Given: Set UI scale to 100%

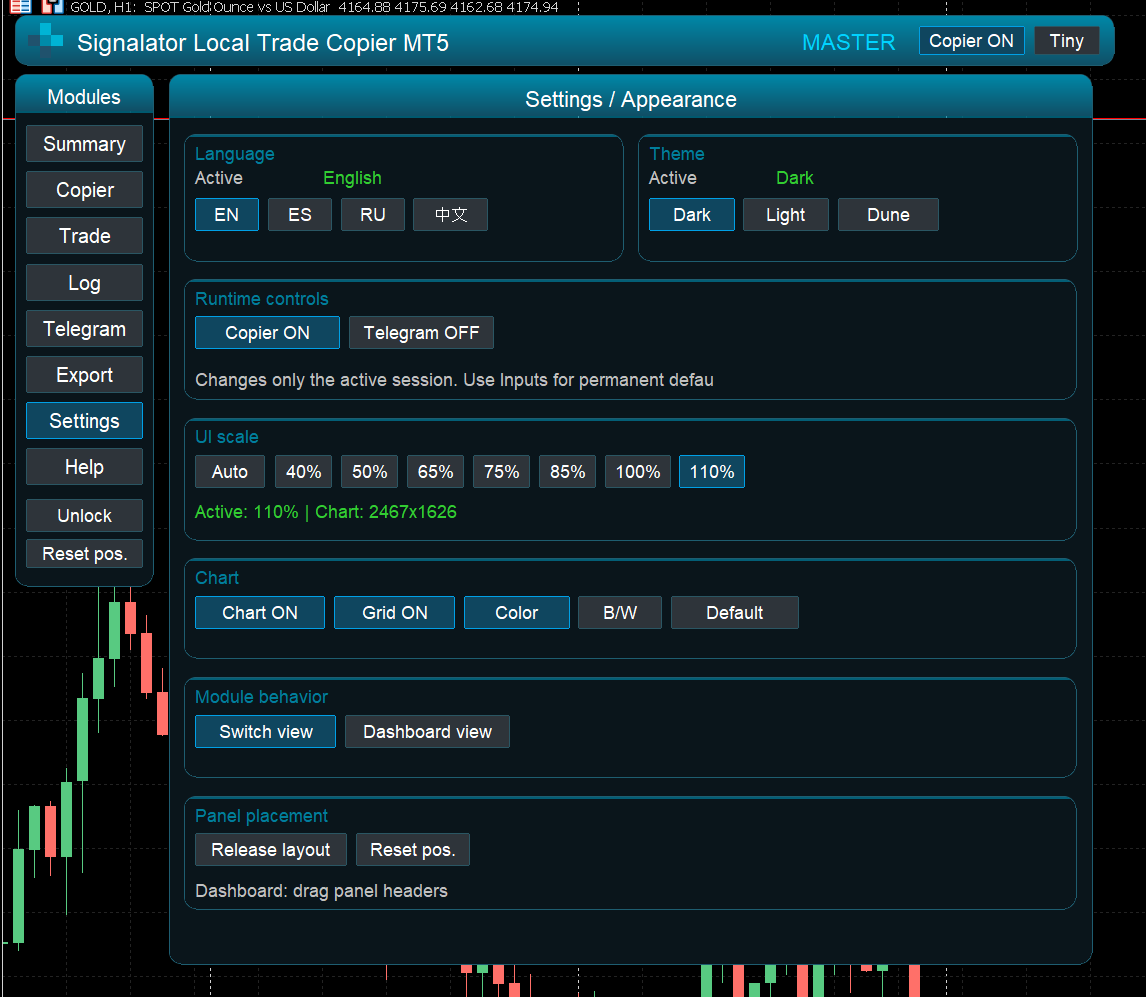Looking at the screenshot, I should 637,471.
